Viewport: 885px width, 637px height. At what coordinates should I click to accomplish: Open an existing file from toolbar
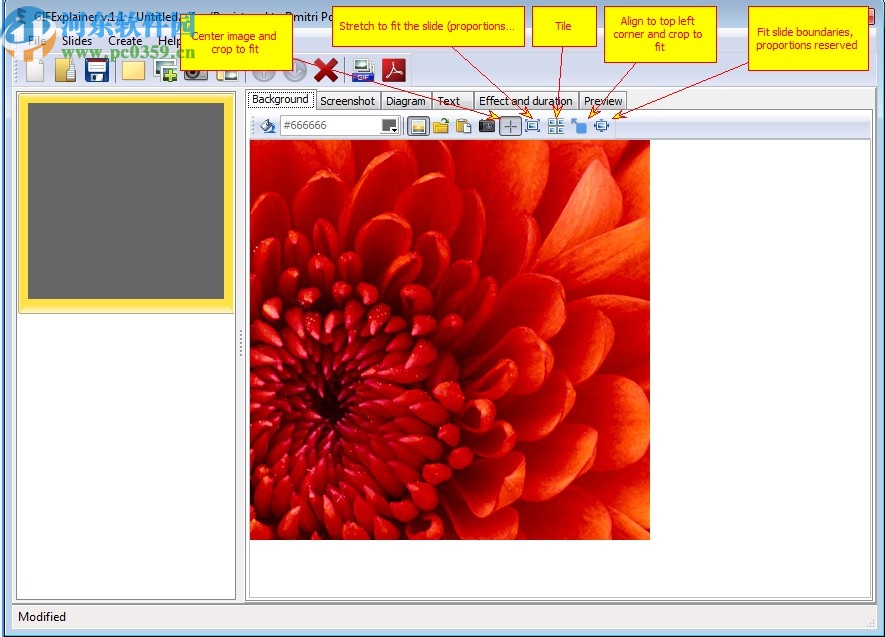click(65, 71)
